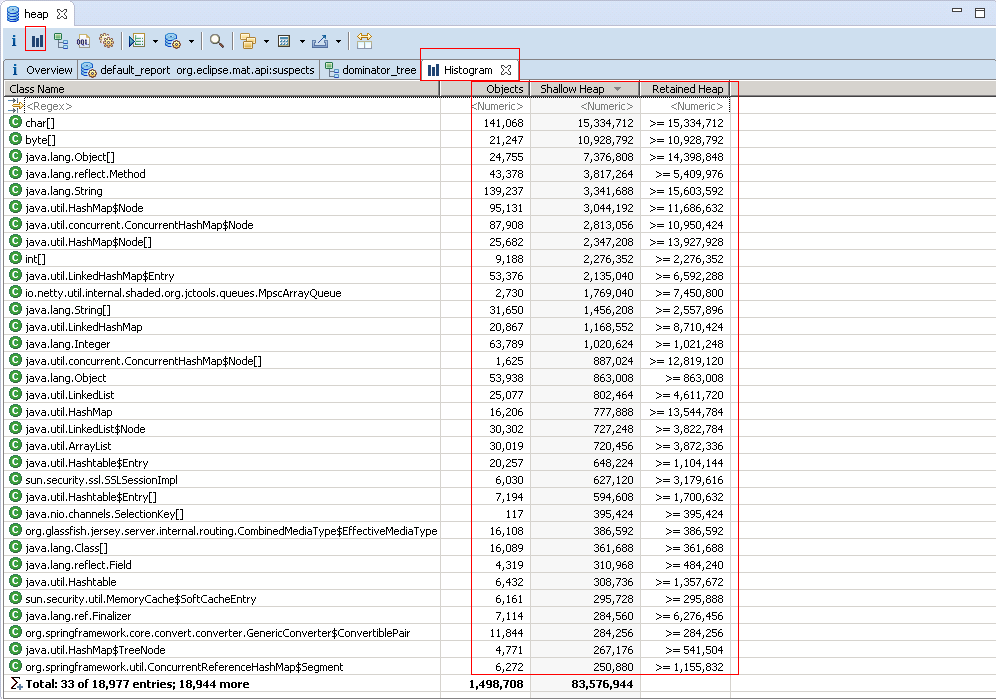Viewport: 996px width, 699px height.
Task: Expand the calculate retained size dropdown
Action: 302,42
